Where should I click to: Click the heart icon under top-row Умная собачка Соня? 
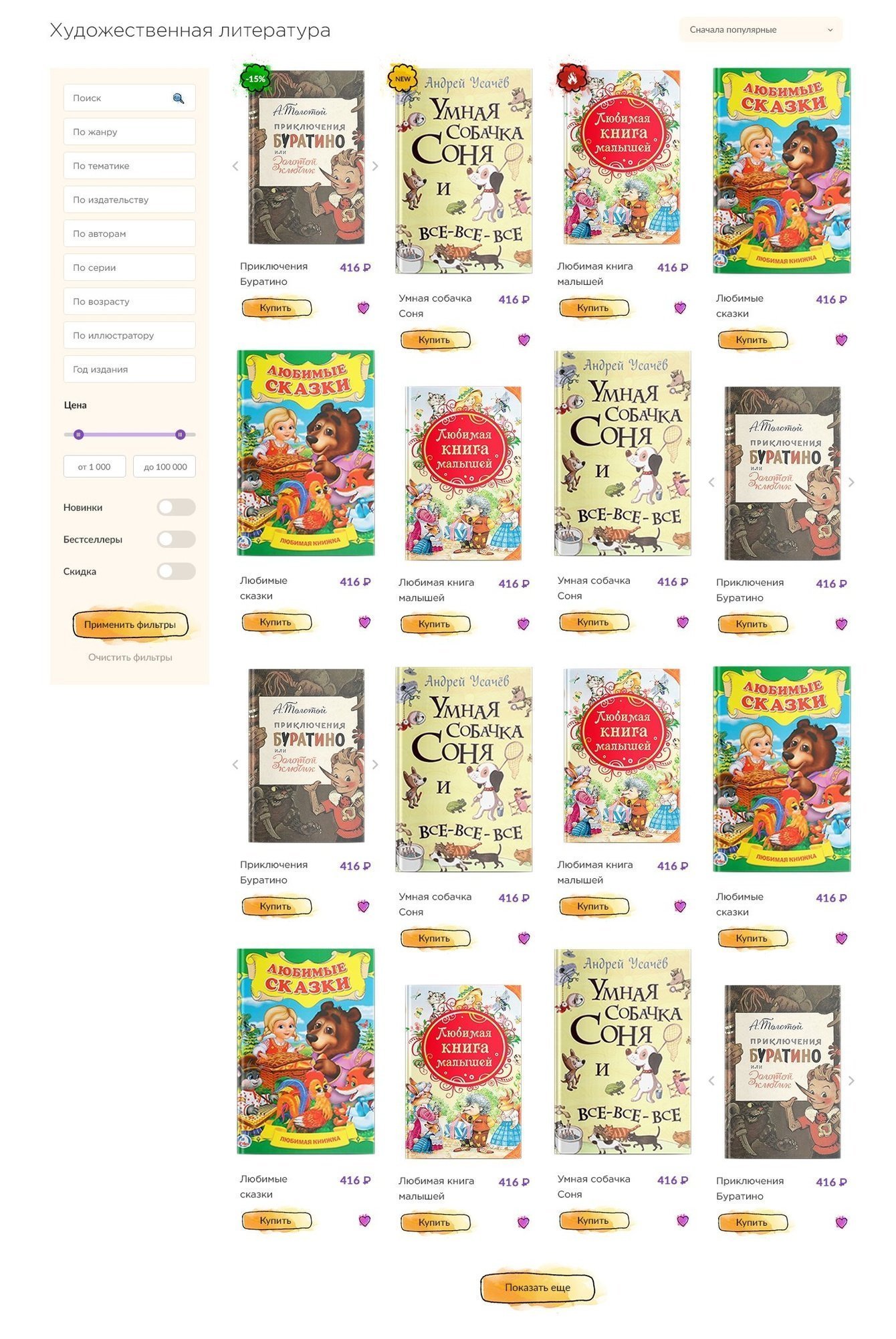pos(524,340)
